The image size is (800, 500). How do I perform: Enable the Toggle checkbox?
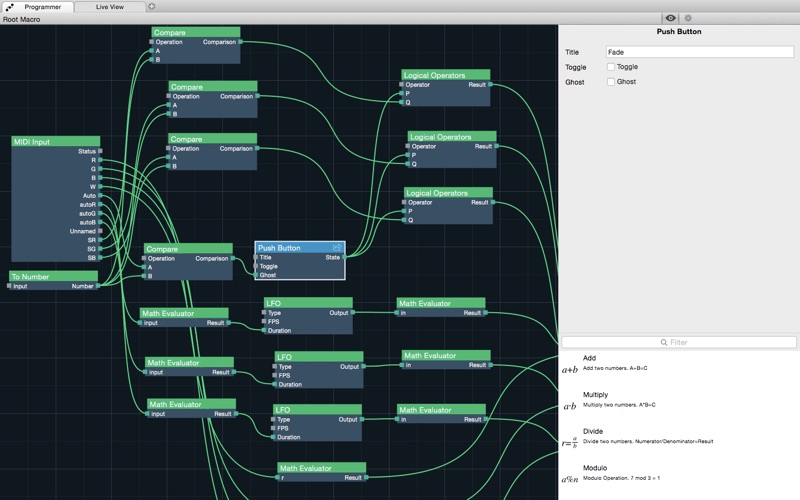pos(611,67)
